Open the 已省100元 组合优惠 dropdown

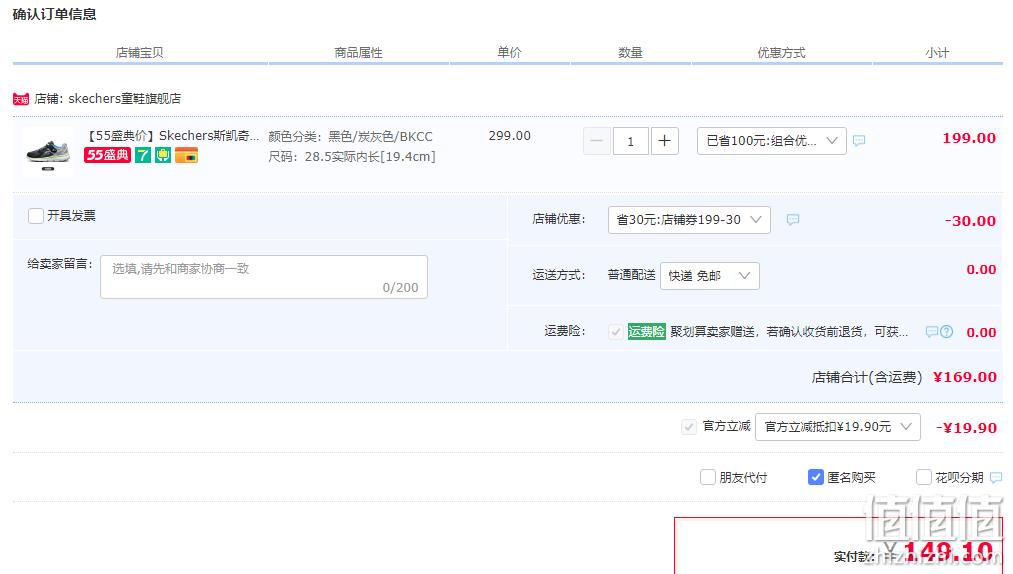[x=771, y=141]
